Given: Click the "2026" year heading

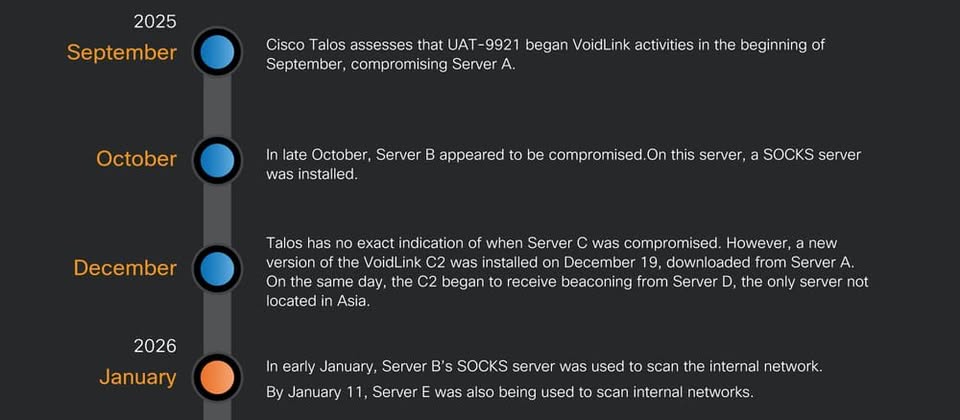Looking at the screenshot, I should pyautogui.click(x=155, y=346).
